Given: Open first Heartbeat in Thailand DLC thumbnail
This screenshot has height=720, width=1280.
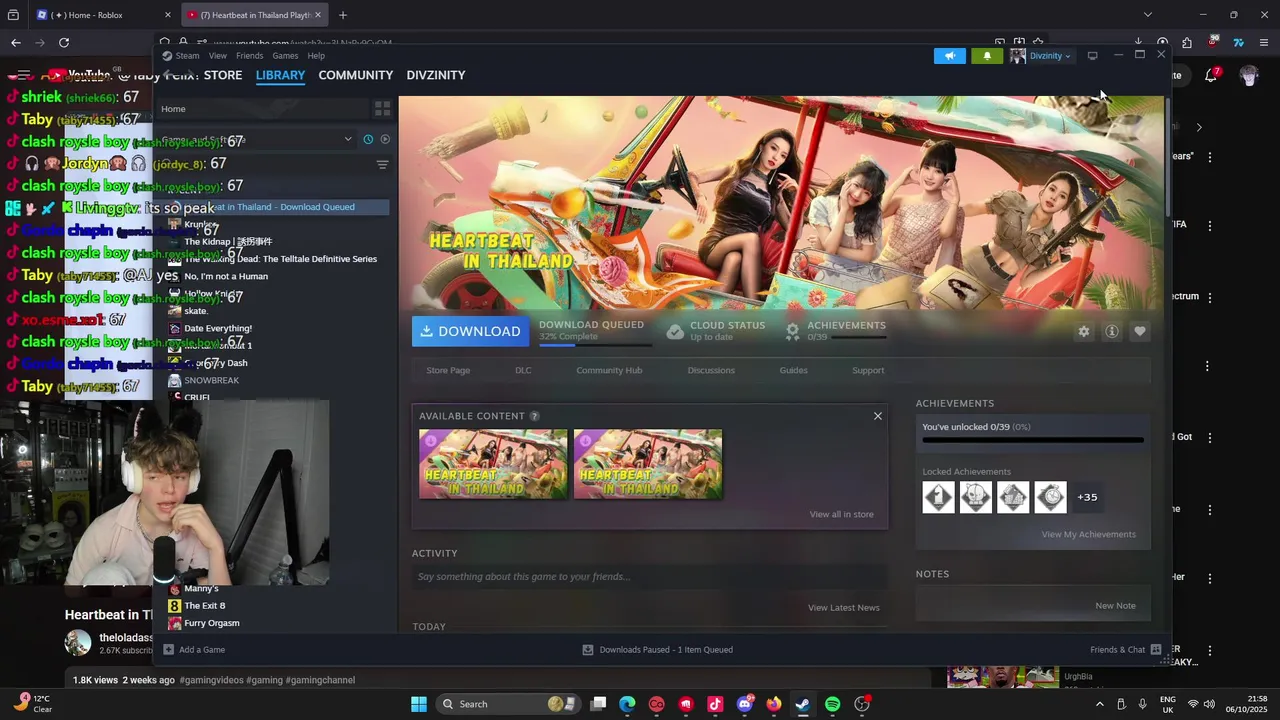Looking at the screenshot, I should [493, 464].
